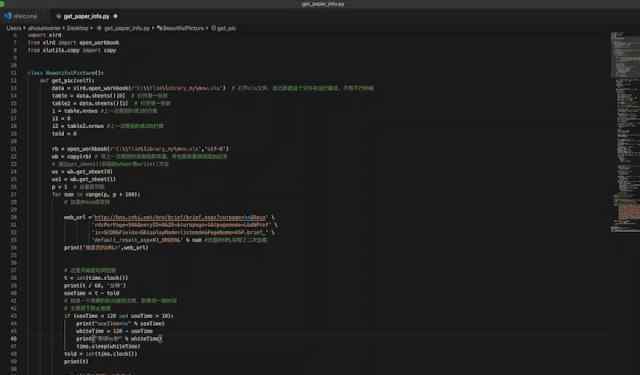Click the VS Code logo on Welcome tab

click(8, 16)
